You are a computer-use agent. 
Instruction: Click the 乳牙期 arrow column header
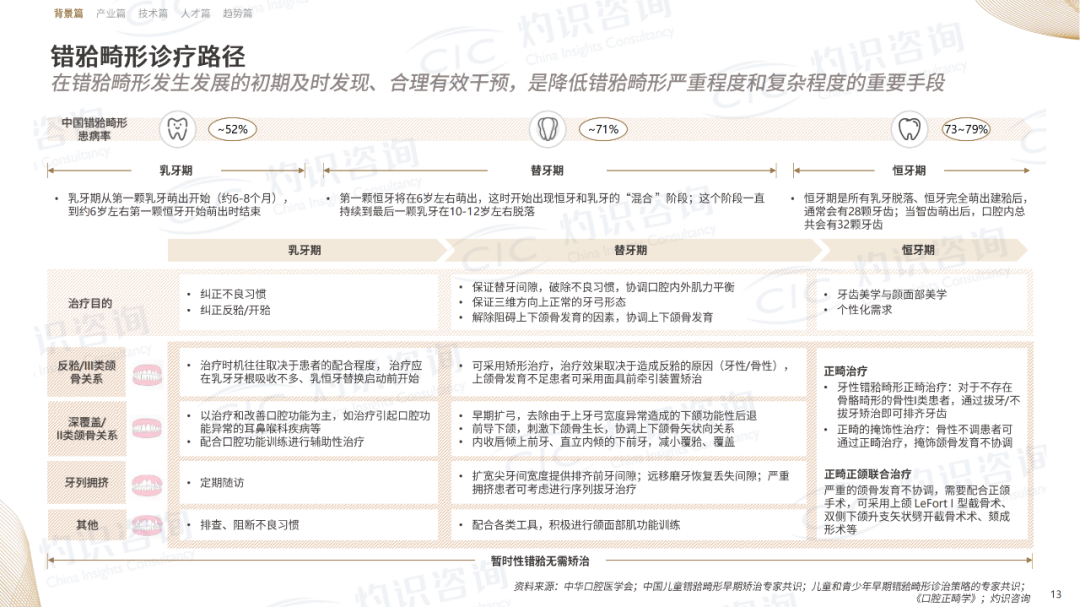point(307,250)
